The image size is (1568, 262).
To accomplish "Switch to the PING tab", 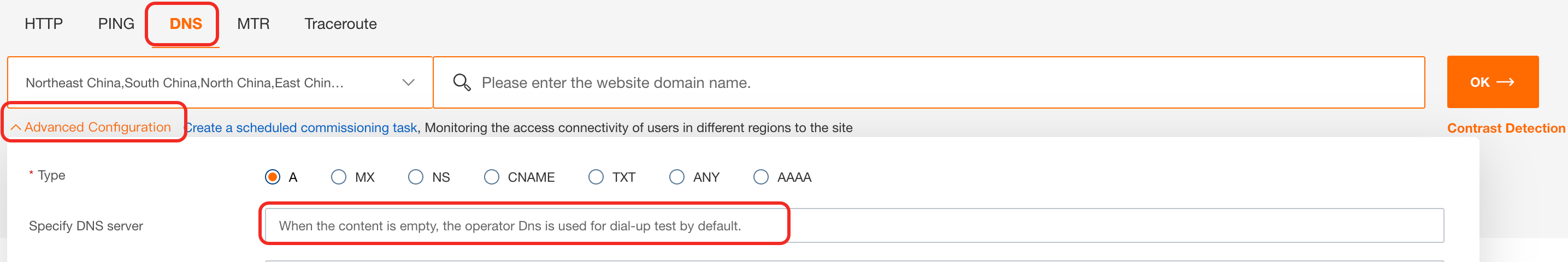I will click(x=116, y=23).
